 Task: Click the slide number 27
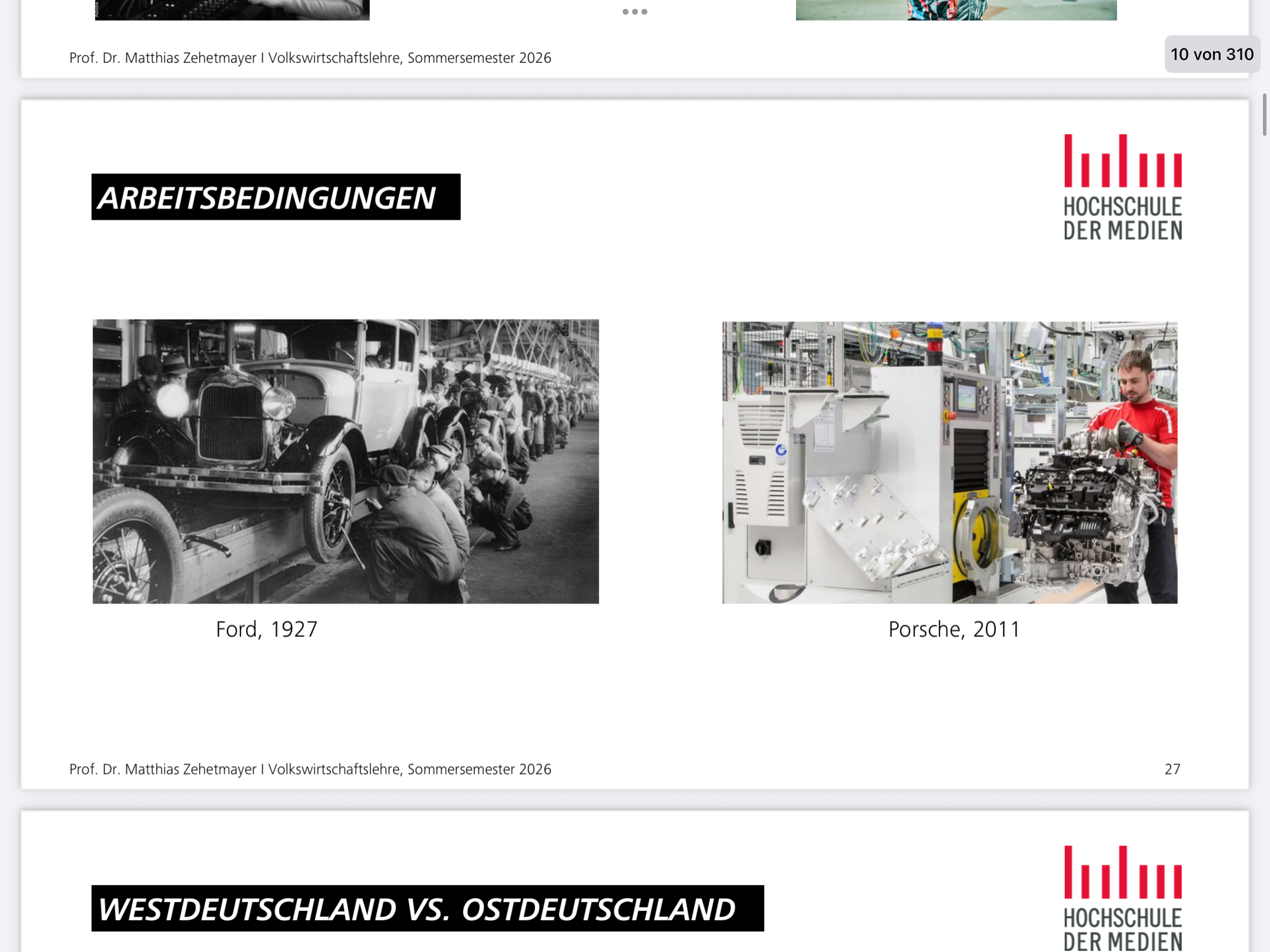(1172, 769)
